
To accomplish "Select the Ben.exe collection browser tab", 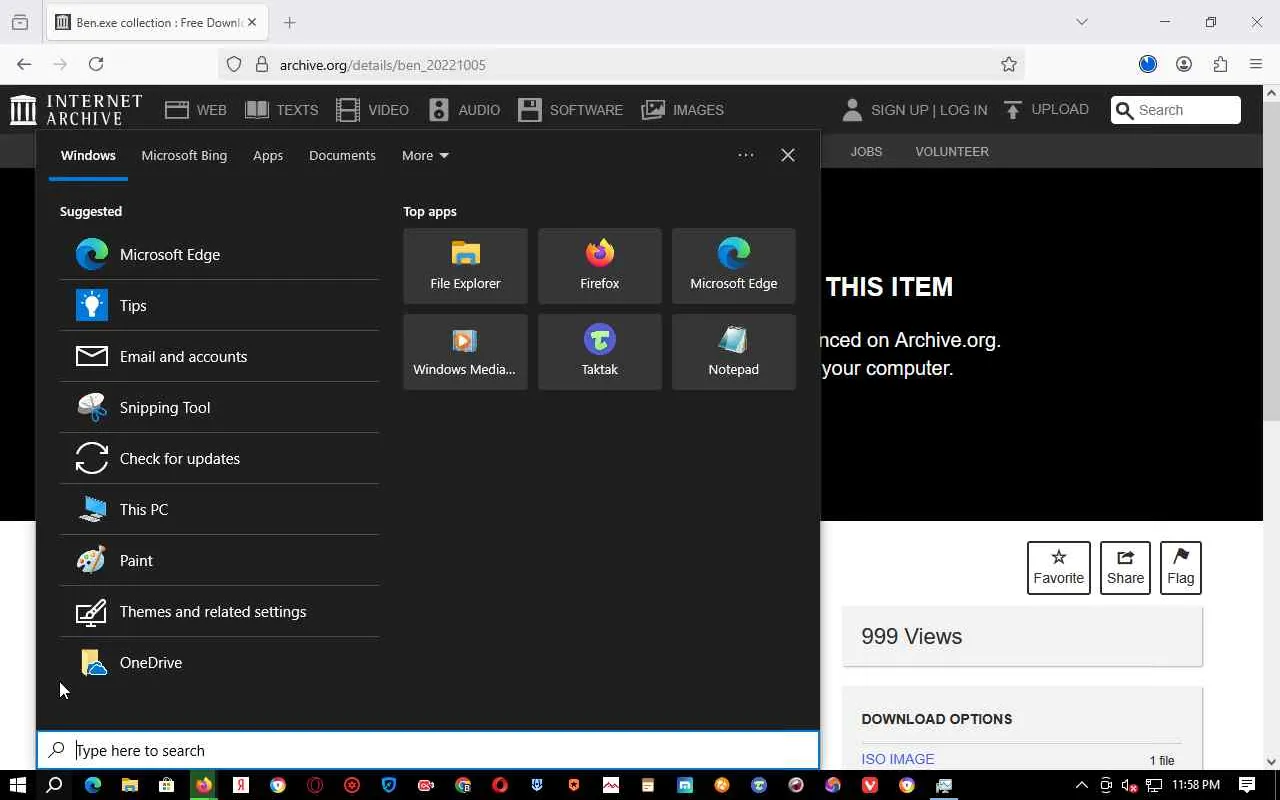I will [157, 22].
